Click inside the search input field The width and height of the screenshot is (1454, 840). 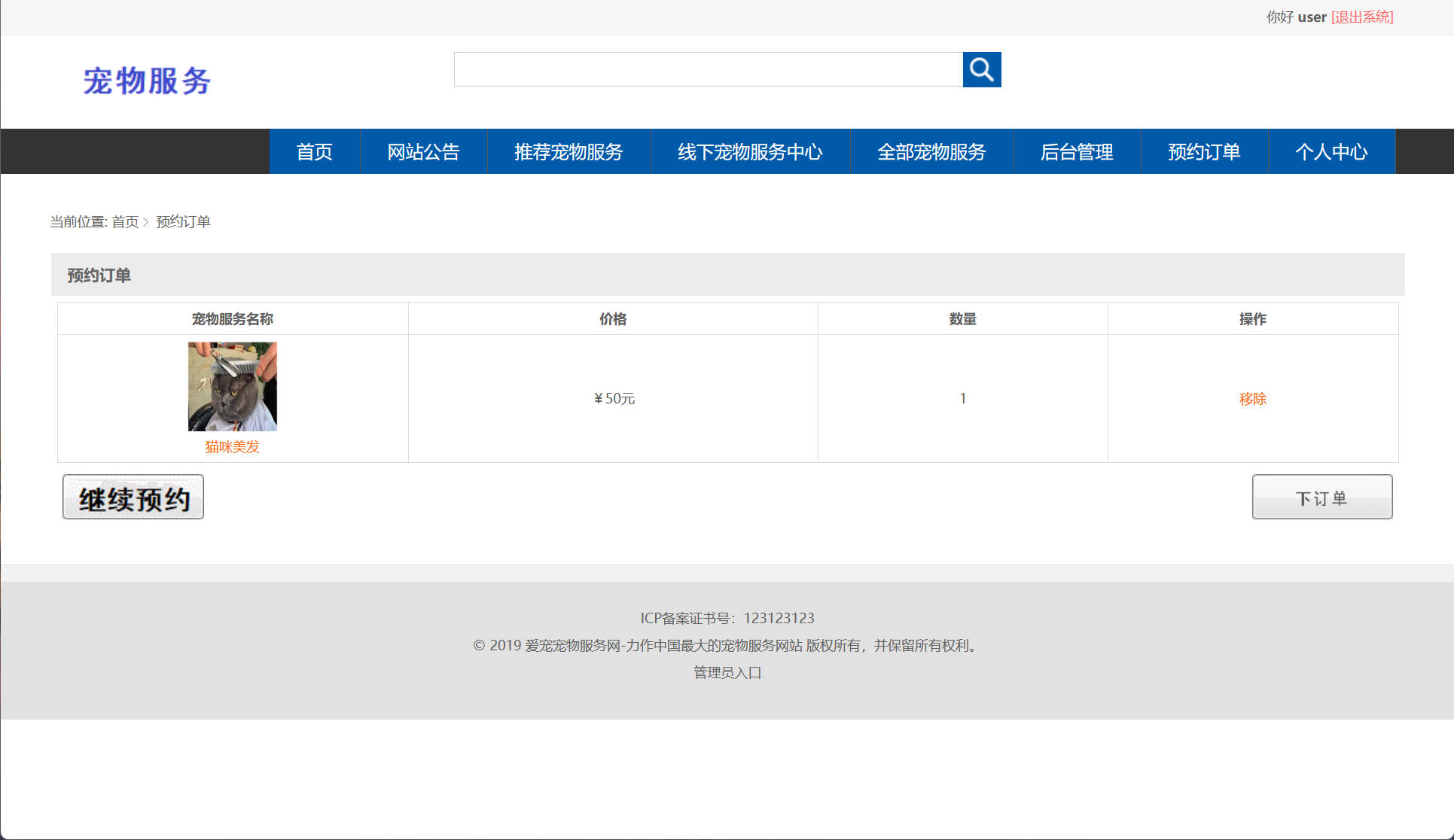coord(708,69)
